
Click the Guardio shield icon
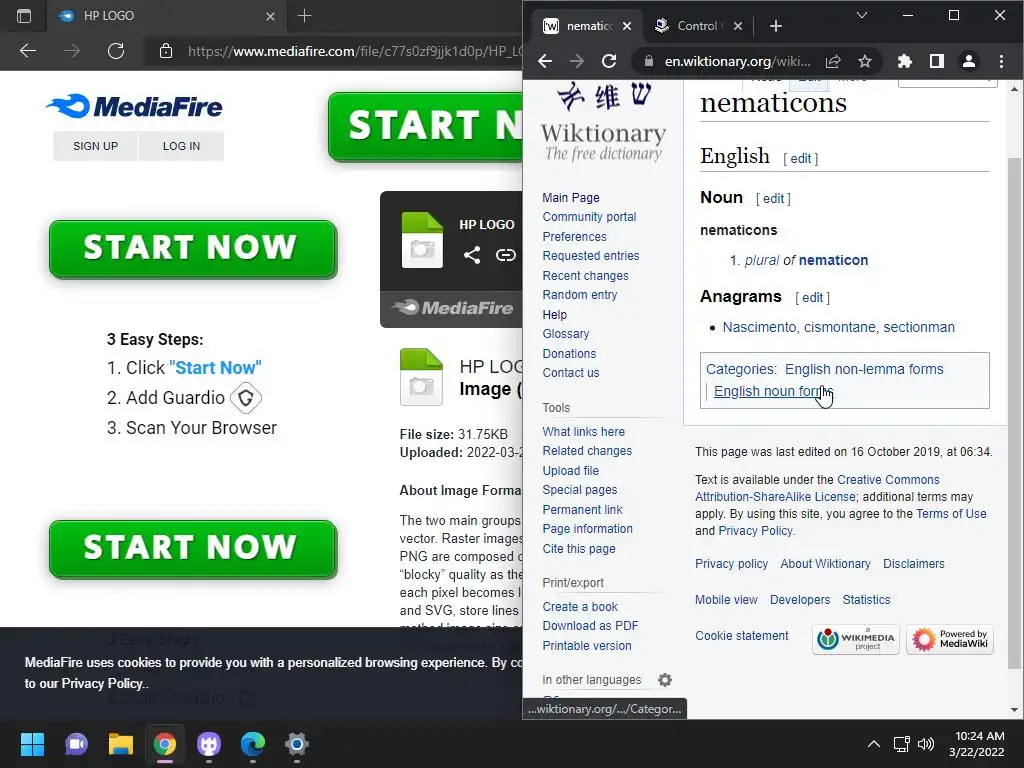click(246, 398)
